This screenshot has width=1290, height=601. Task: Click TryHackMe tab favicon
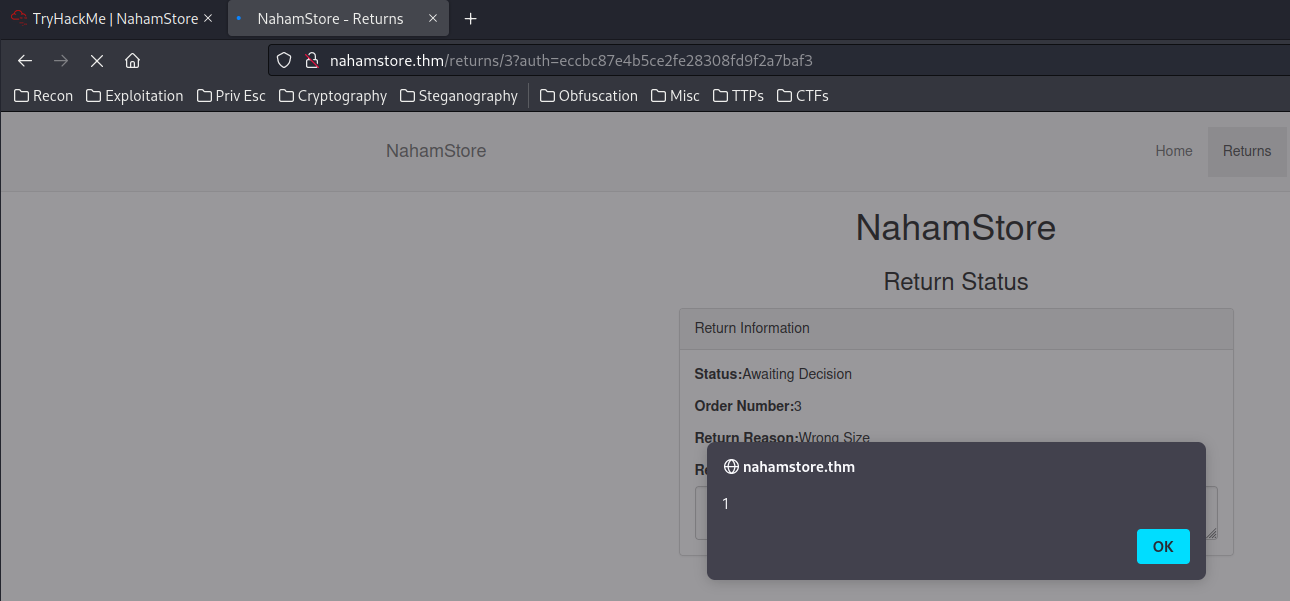(x=19, y=18)
